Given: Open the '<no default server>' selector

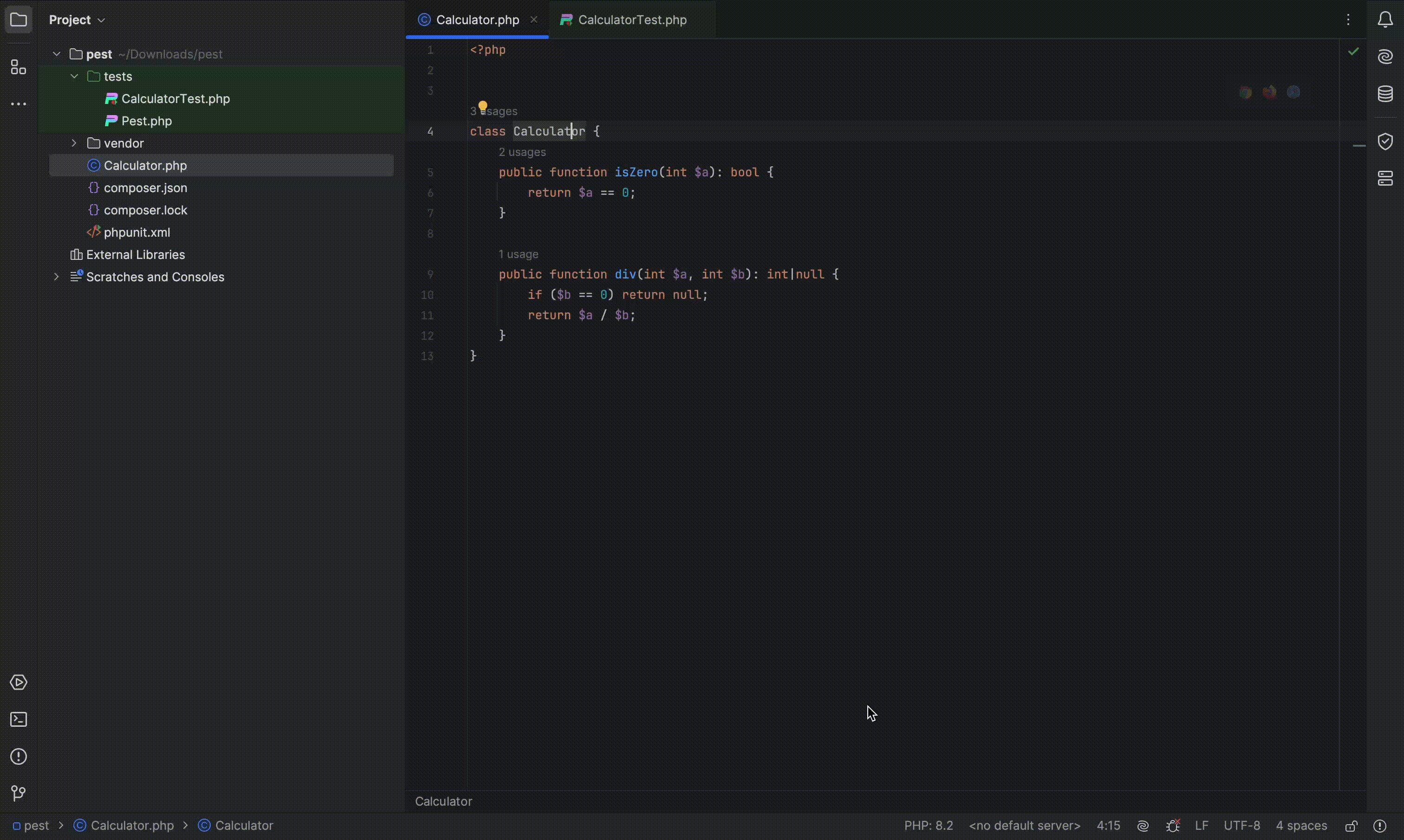Looking at the screenshot, I should click(1025, 827).
